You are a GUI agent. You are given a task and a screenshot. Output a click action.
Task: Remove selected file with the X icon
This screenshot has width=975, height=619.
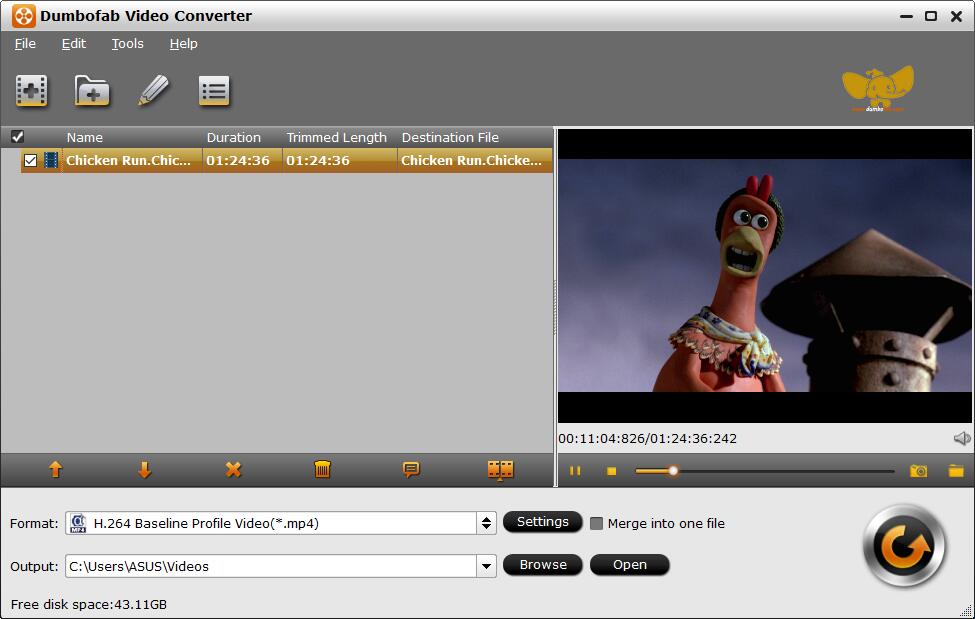pos(233,470)
